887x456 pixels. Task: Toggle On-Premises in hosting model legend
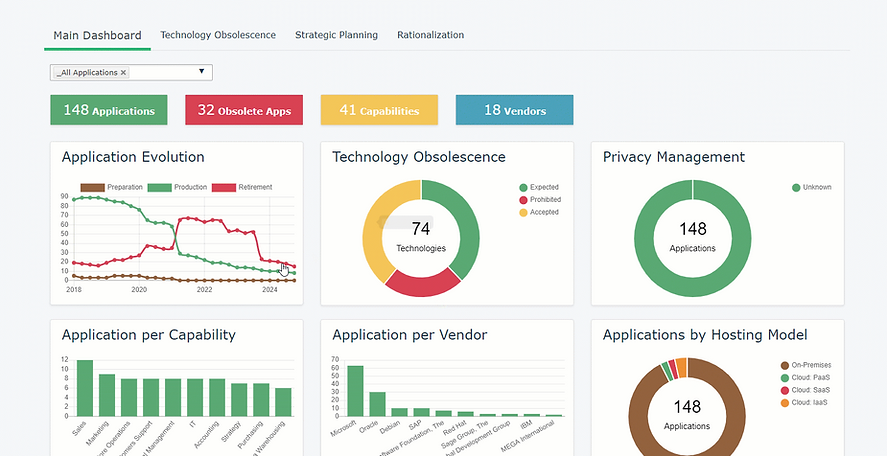pos(805,366)
